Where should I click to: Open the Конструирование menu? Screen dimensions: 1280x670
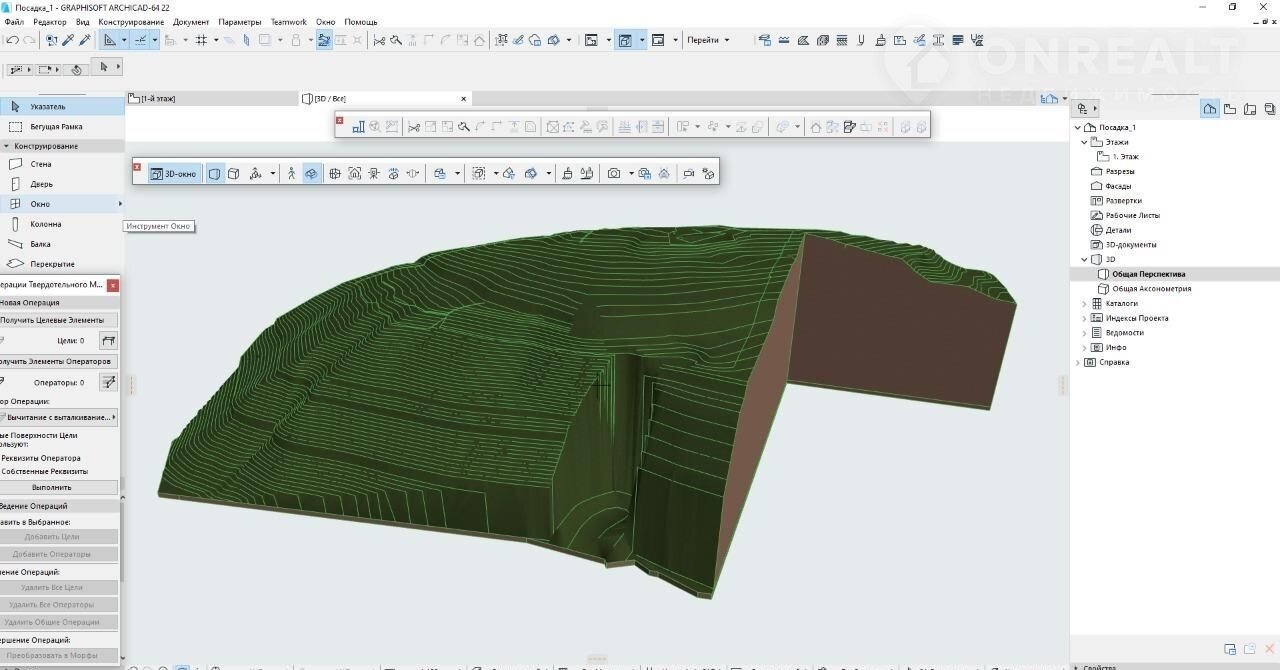131,22
